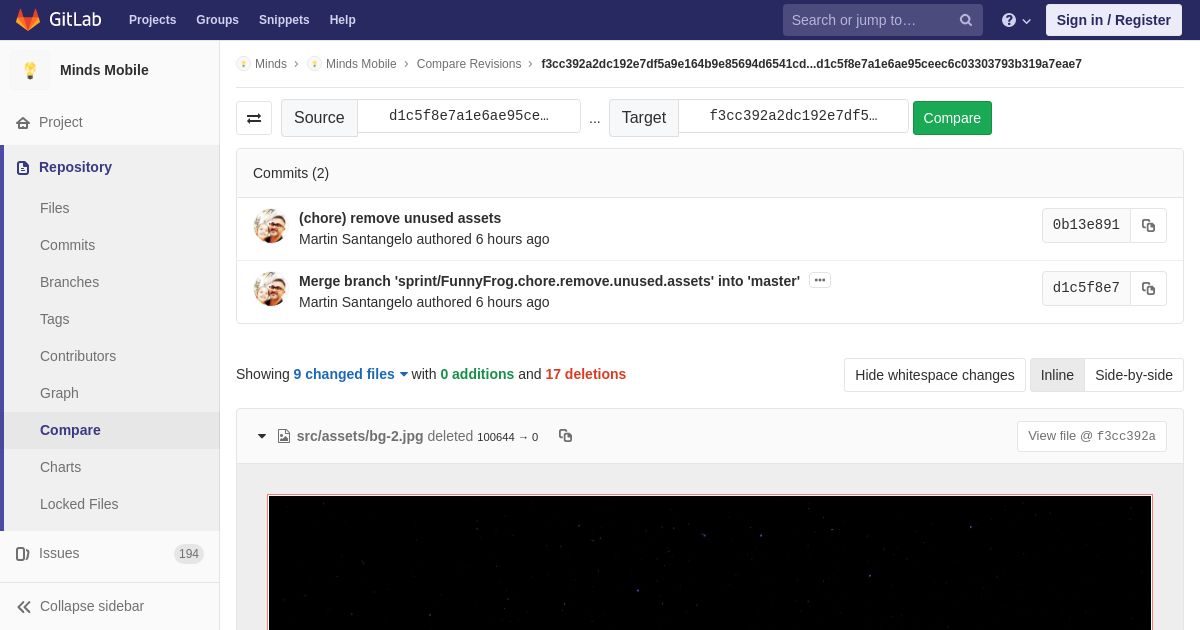Open Groups in the top navigation
Screen dimensions: 1200x630
click(217, 20)
